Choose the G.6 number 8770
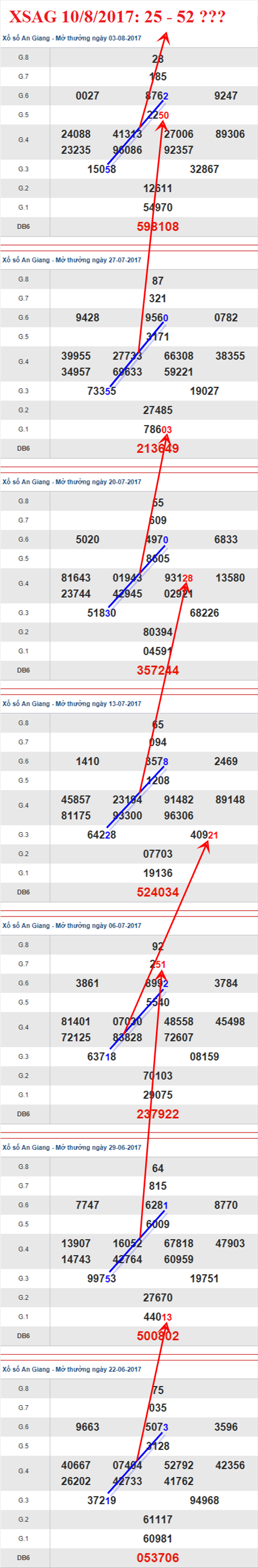The width and height of the screenshot is (258, 1568). click(226, 1205)
